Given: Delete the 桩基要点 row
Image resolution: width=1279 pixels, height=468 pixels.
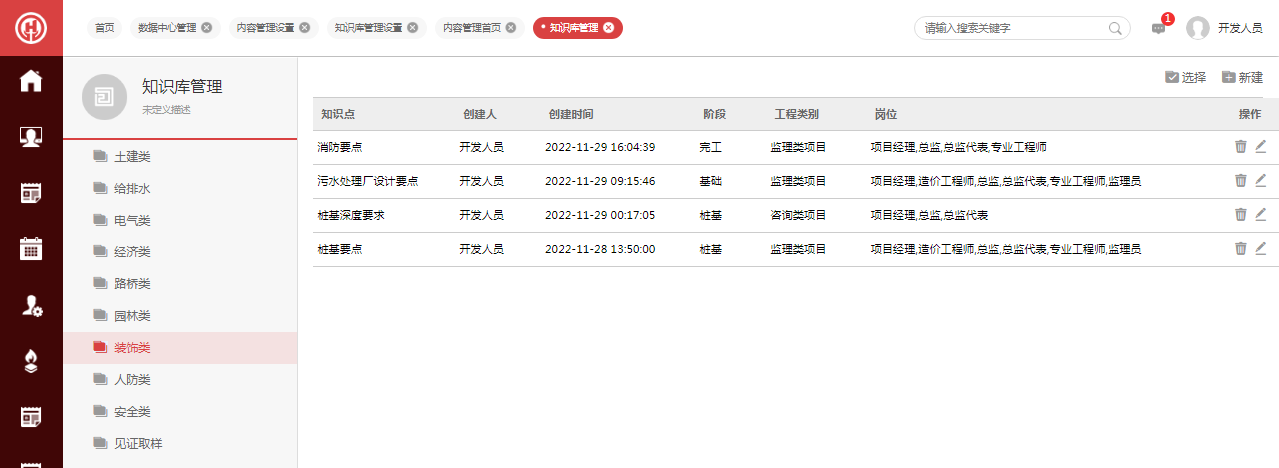Looking at the screenshot, I should (x=1241, y=249).
